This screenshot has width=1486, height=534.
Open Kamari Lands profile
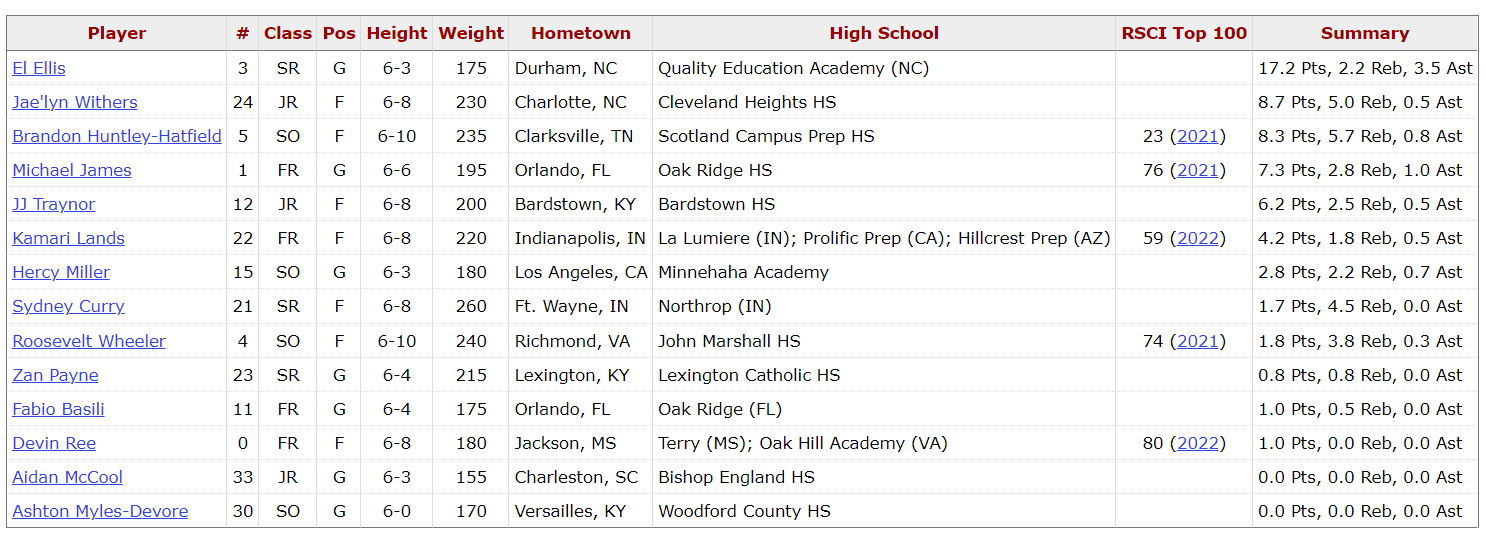[69, 238]
